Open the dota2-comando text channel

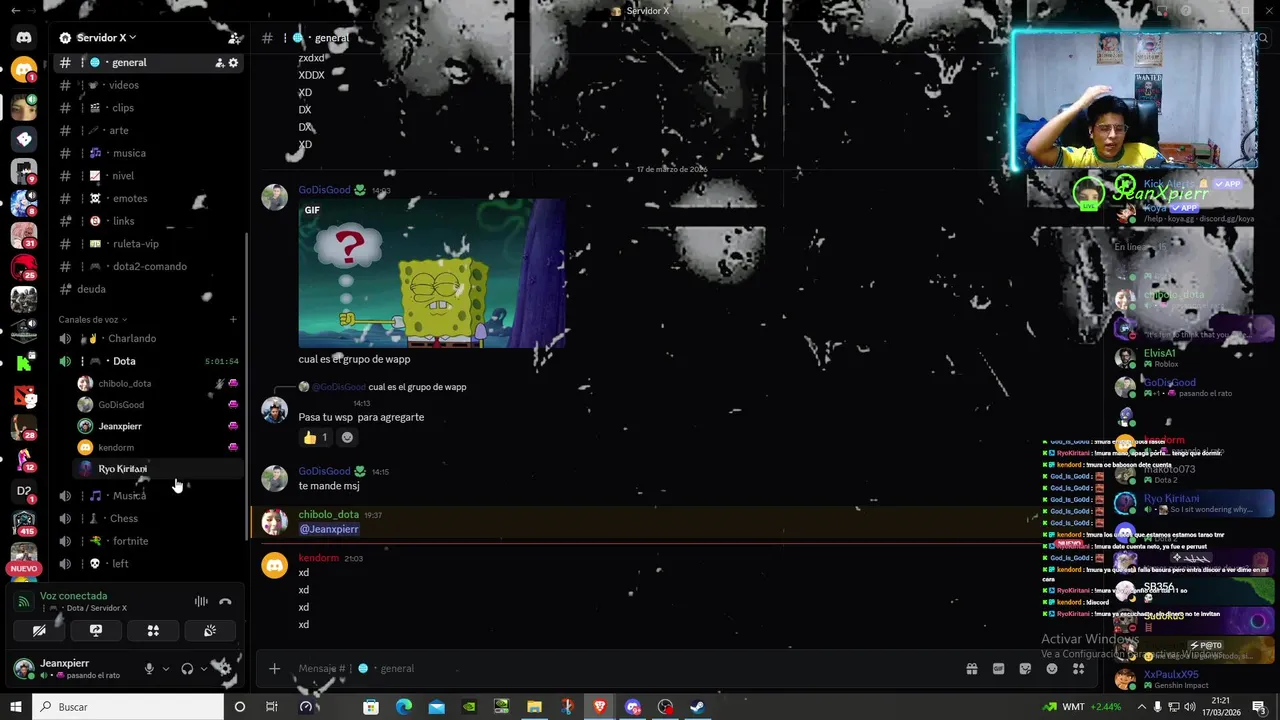click(150, 266)
